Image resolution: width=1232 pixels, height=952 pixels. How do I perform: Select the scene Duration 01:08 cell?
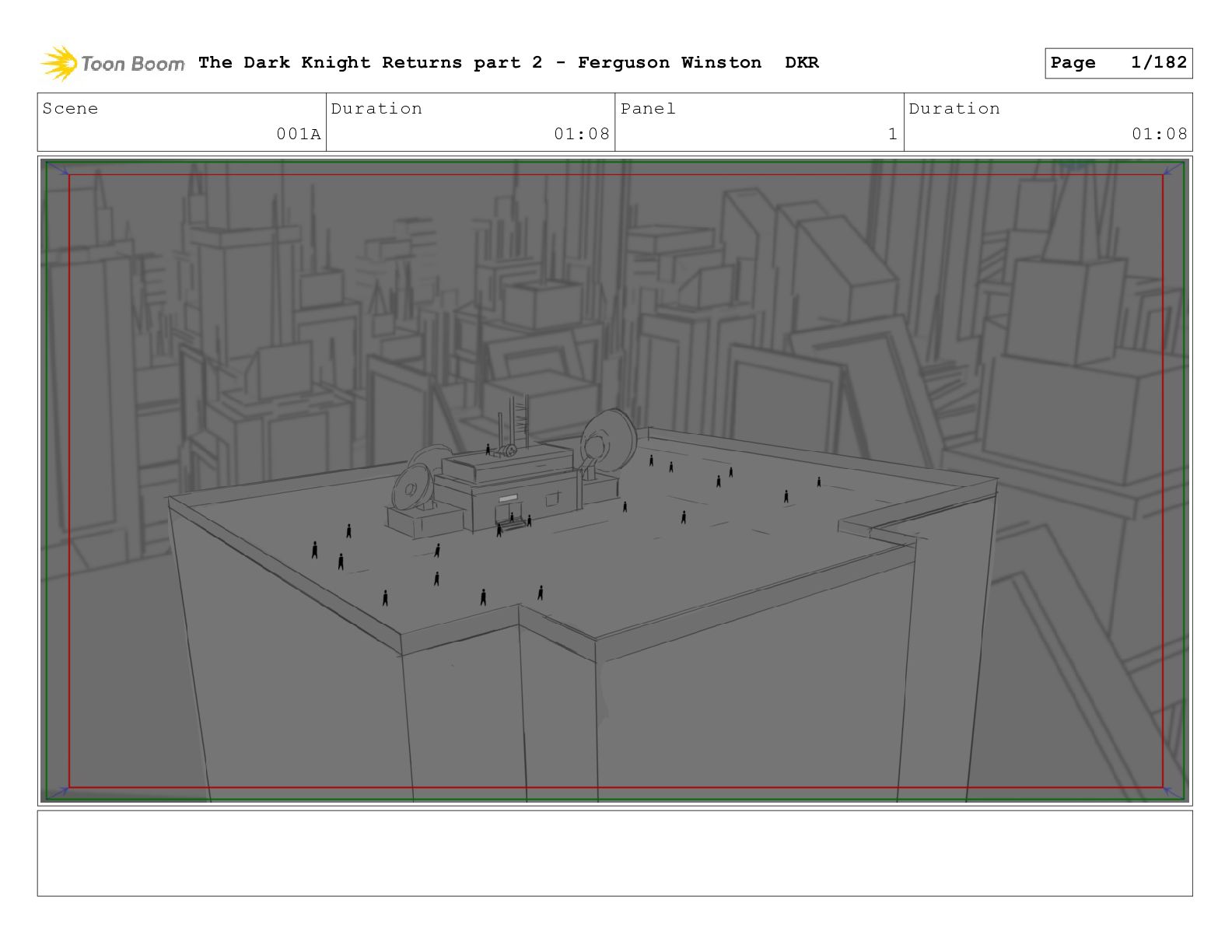[471, 122]
